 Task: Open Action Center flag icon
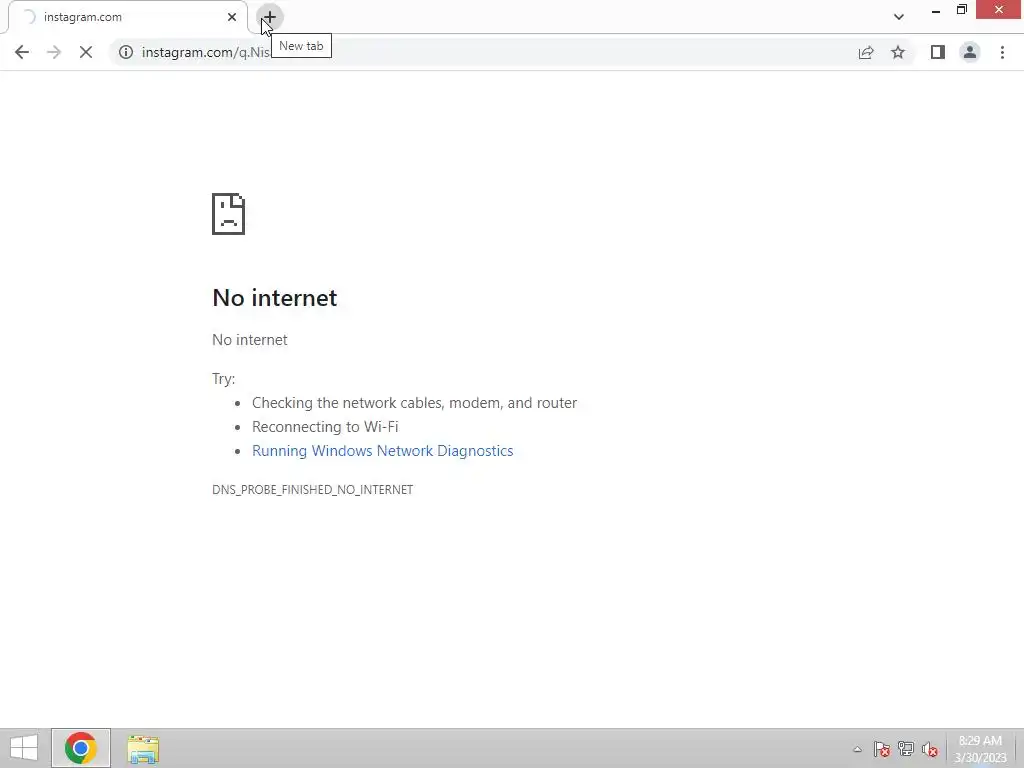point(882,749)
